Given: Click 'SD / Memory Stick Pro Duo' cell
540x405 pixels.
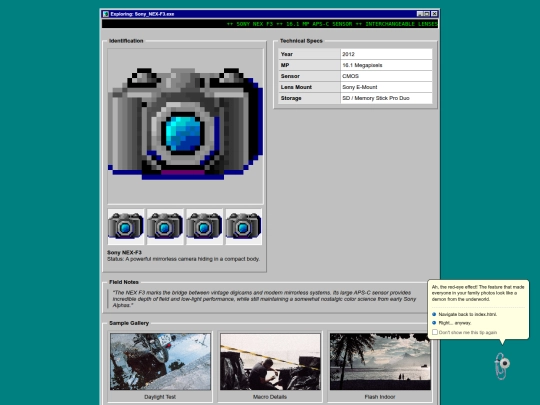Looking at the screenshot, I should 386,98.
